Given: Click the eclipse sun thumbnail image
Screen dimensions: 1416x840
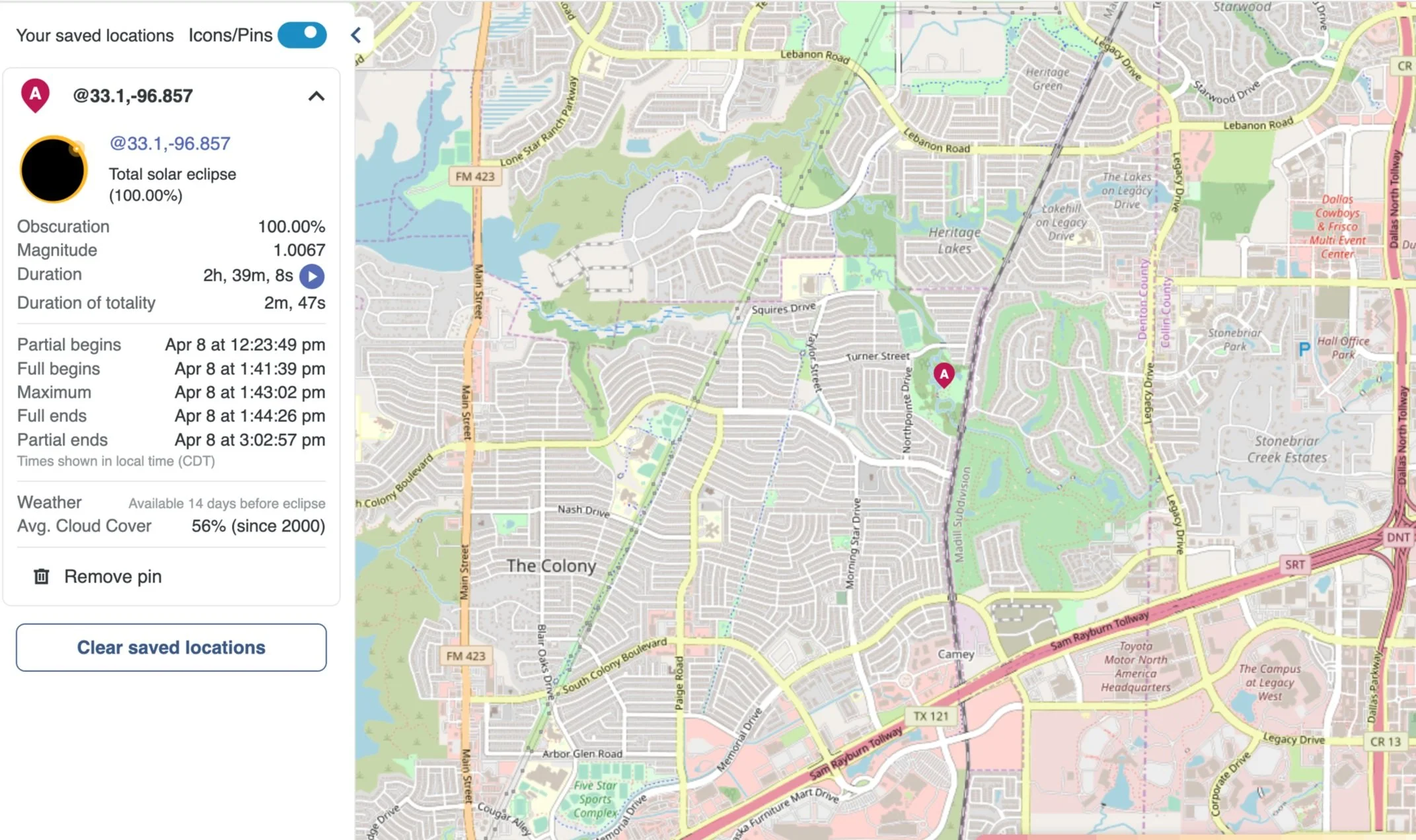Looking at the screenshot, I should pyautogui.click(x=53, y=169).
